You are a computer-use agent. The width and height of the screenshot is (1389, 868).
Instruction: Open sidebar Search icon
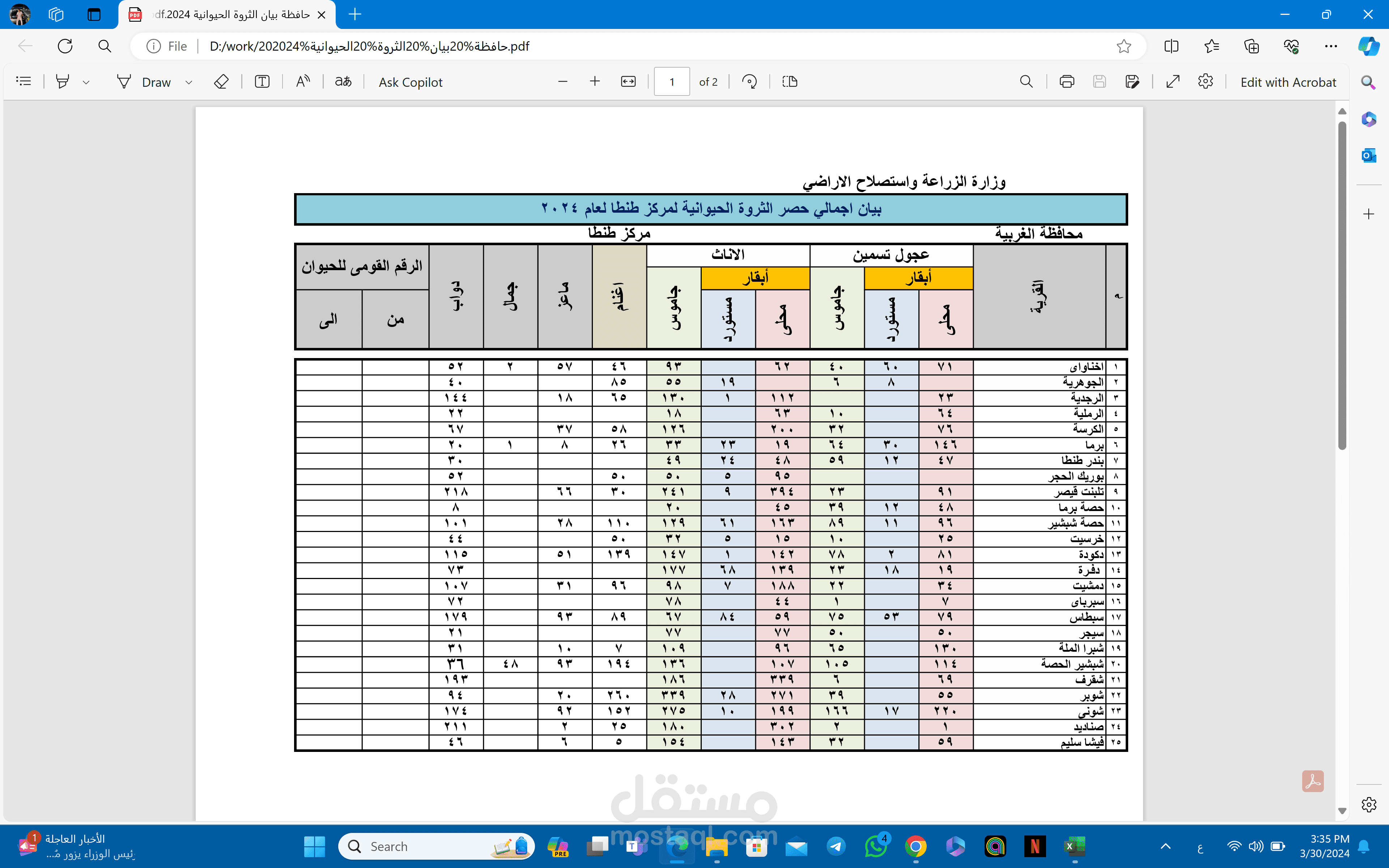1368,82
